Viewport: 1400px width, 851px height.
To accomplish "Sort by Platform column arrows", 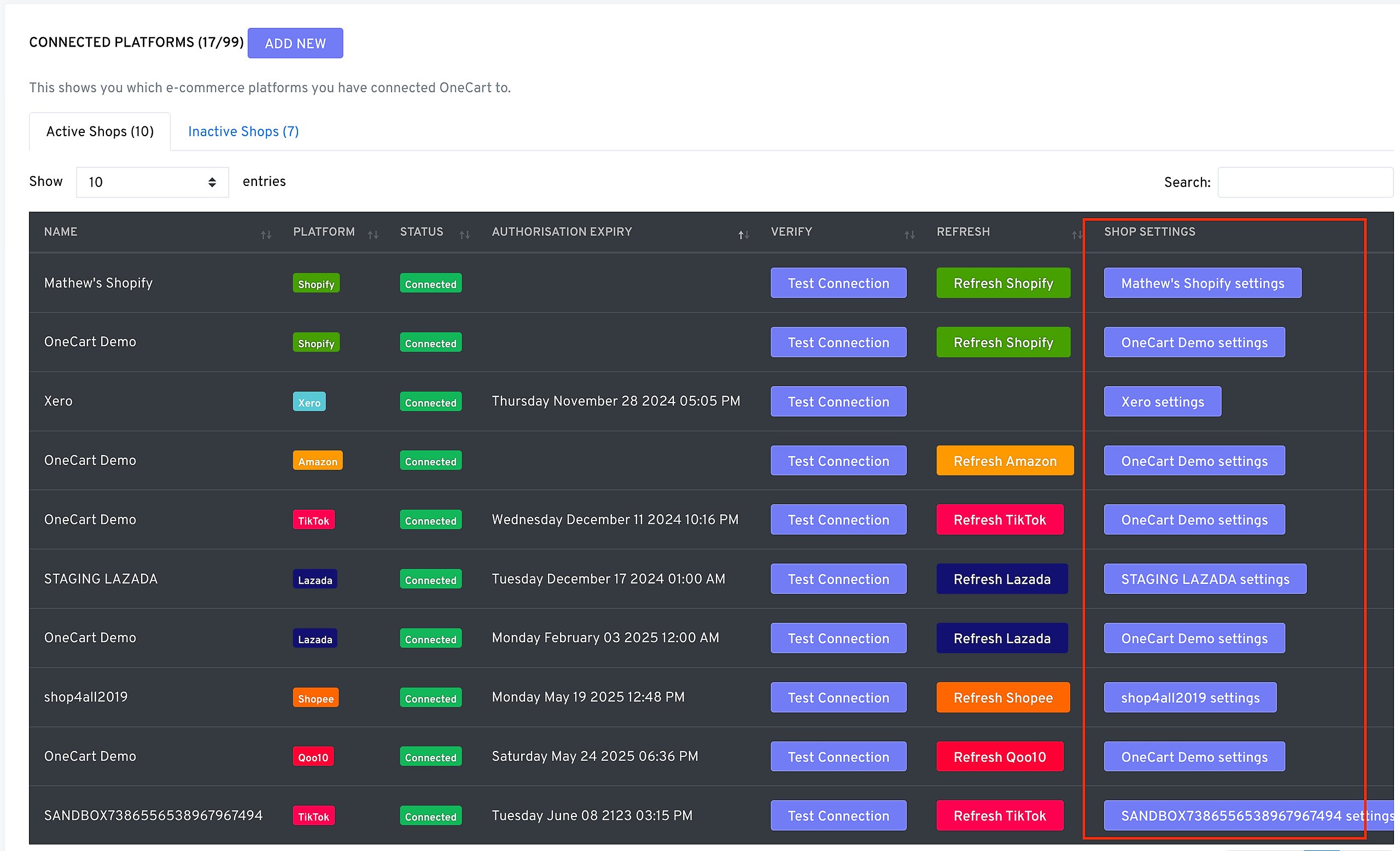I will coord(373,235).
